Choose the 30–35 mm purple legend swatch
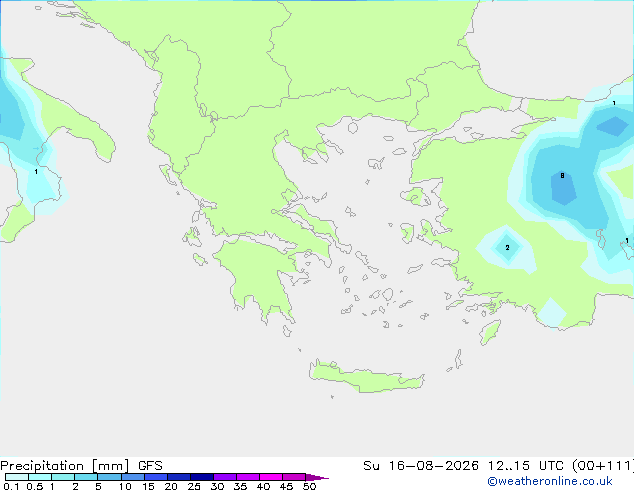The height and width of the screenshot is (490, 634). coord(225,477)
